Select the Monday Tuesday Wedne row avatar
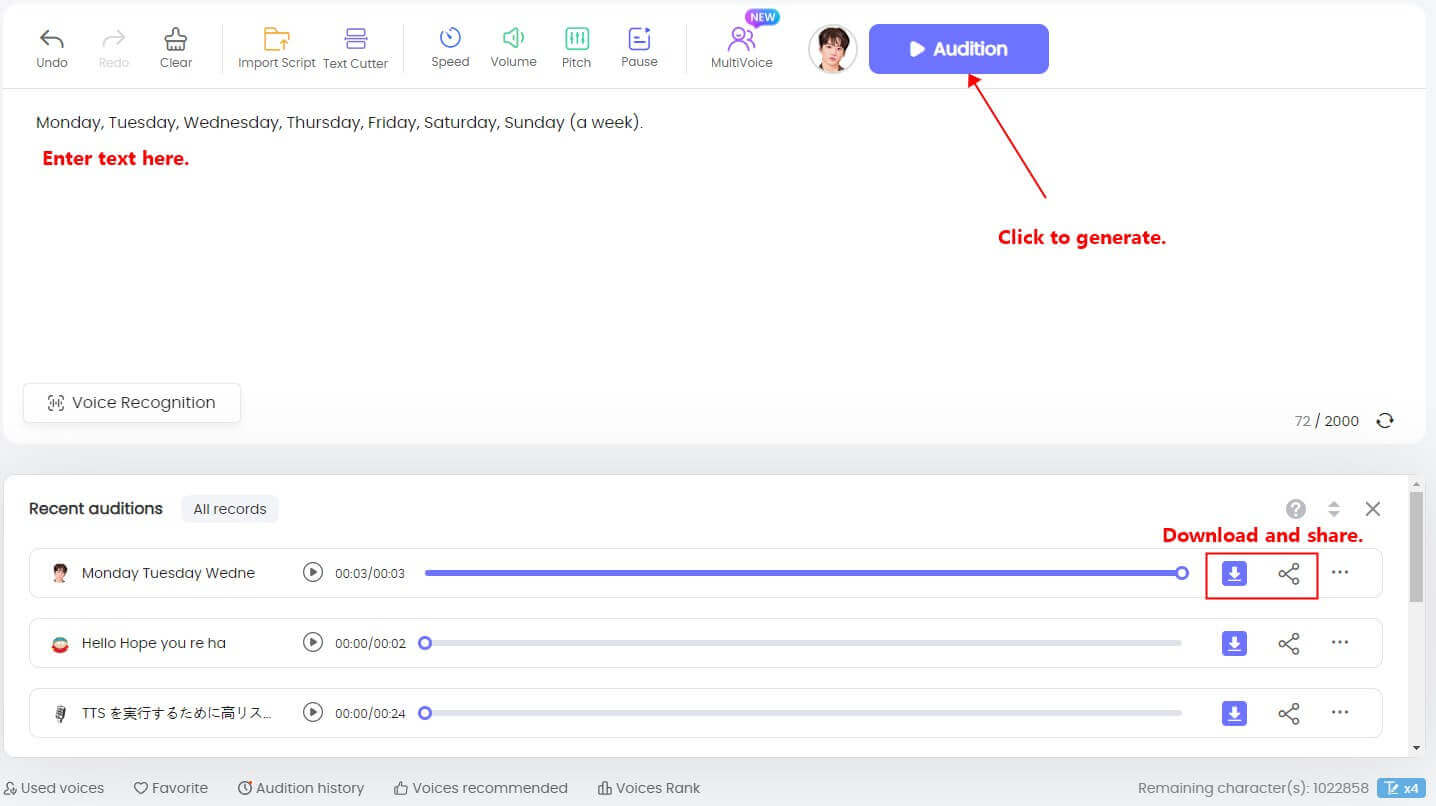 (60, 573)
